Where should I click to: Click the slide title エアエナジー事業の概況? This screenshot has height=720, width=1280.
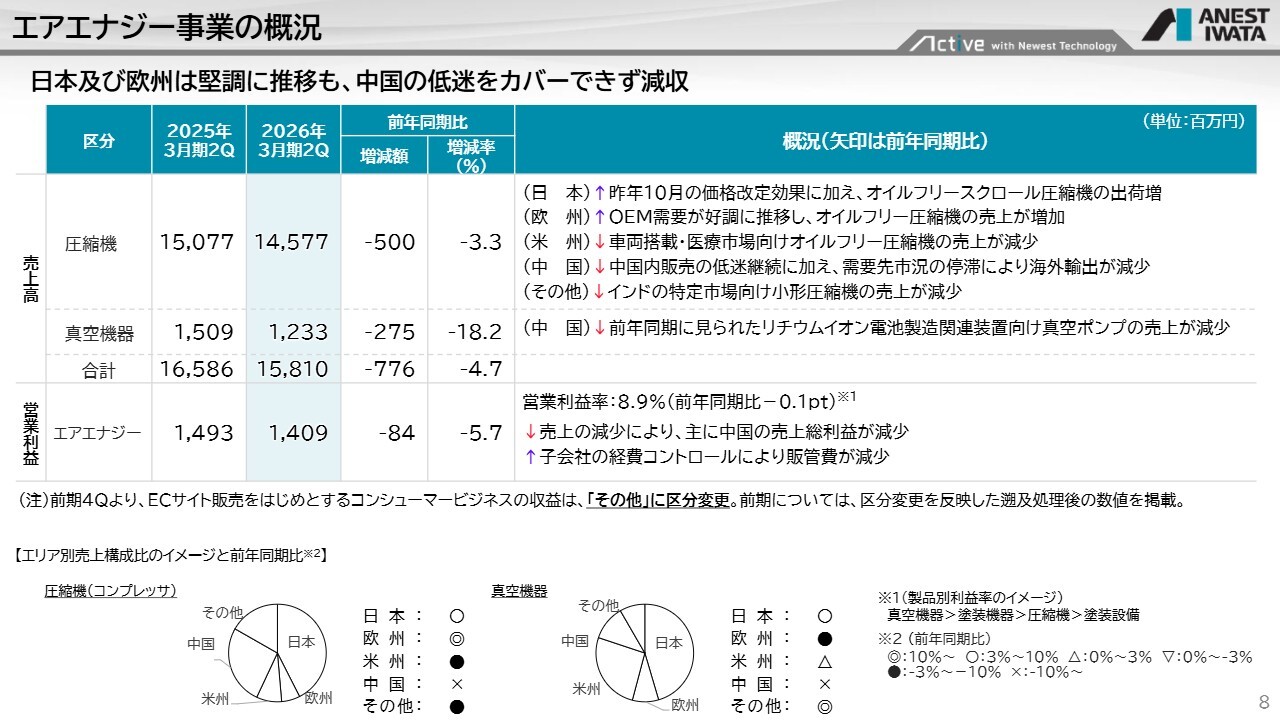click(166, 27)
